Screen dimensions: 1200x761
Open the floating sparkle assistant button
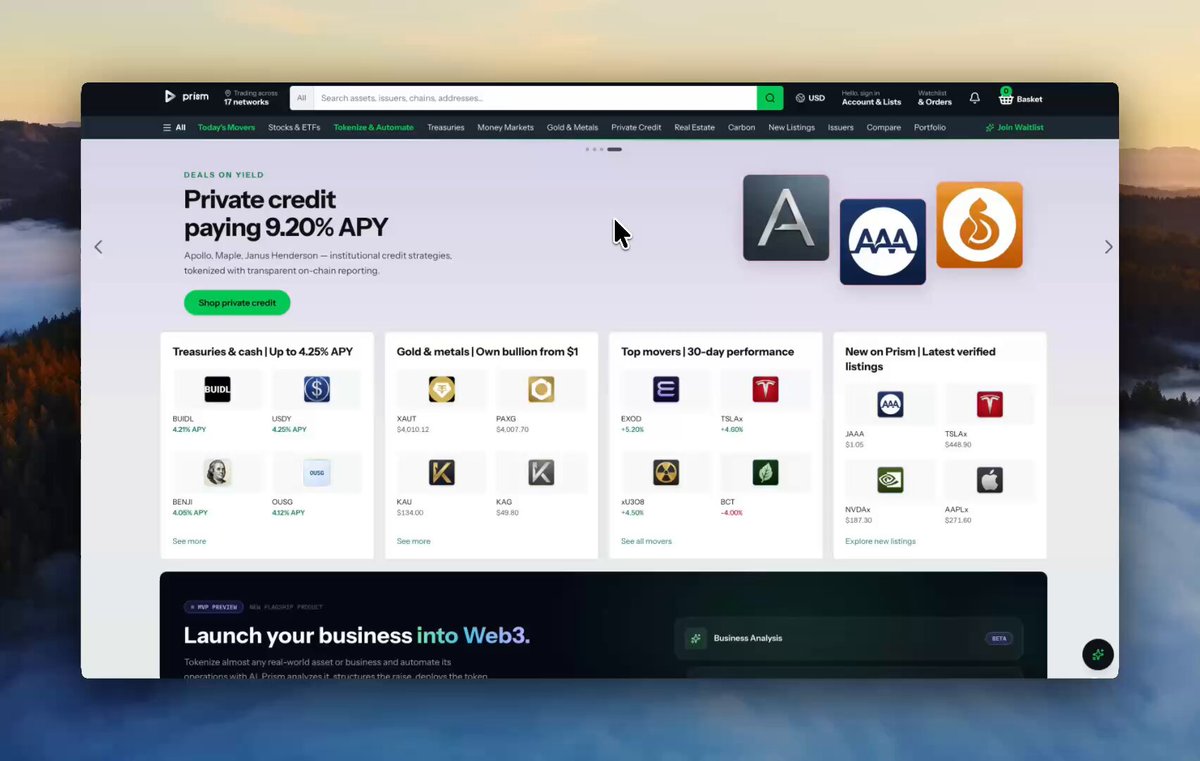click(1098, 654)
